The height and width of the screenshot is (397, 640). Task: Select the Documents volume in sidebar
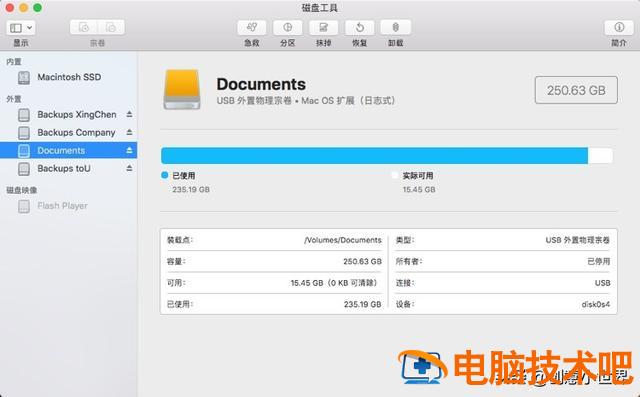[x=69, y=151]
